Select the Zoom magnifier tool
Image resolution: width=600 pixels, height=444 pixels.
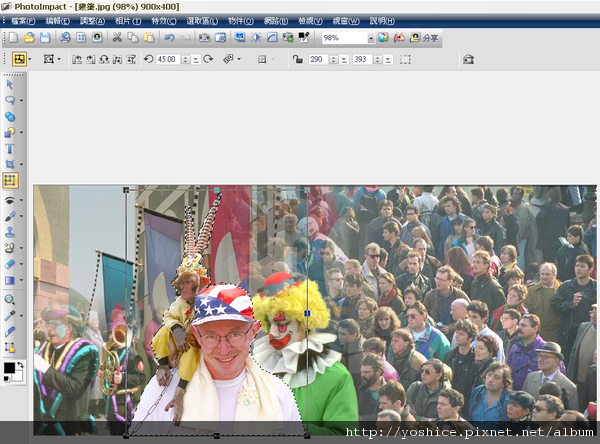point(10,298)
